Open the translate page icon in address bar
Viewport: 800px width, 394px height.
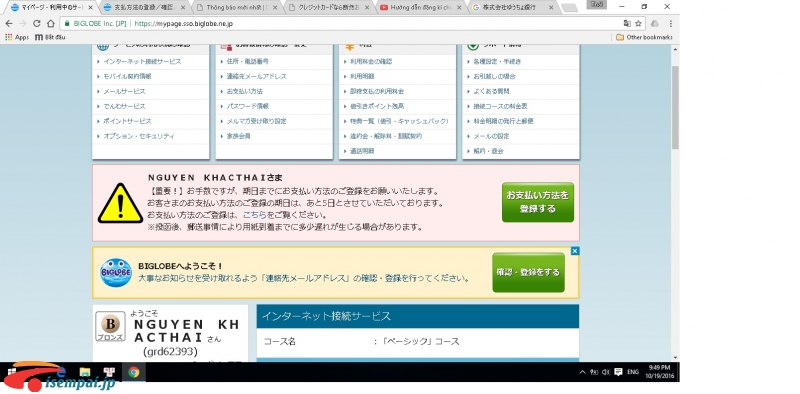627,23
